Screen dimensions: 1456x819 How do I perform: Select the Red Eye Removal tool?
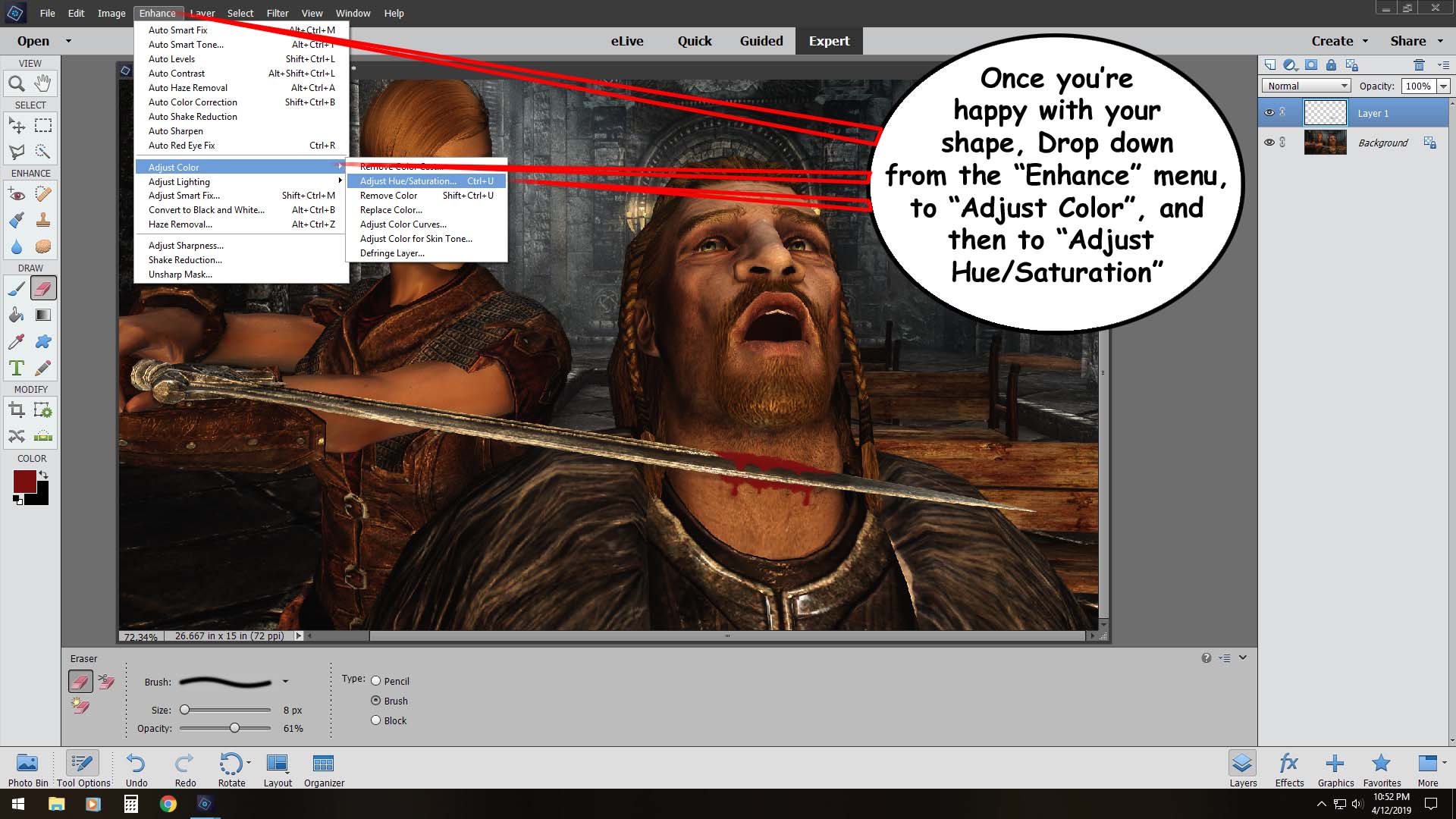pyautogui.click(x=17, y=194)
